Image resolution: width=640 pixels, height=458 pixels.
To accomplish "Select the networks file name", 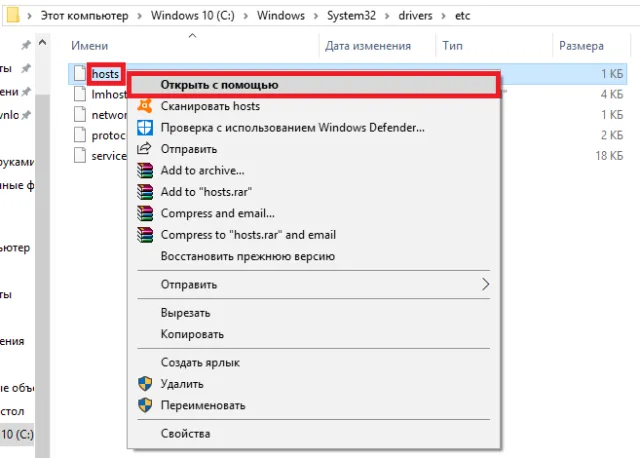I will point(109,115).
